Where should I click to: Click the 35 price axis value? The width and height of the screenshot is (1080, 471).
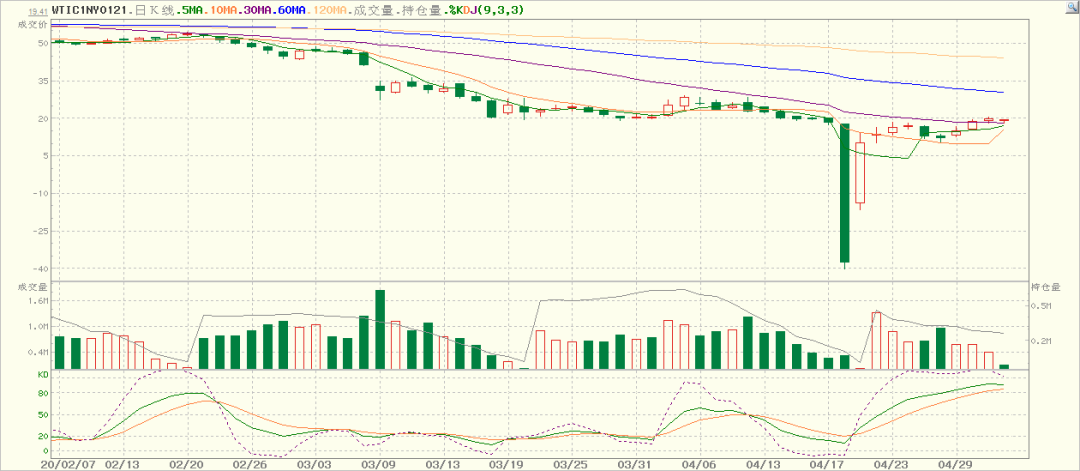tap(42, 81)
